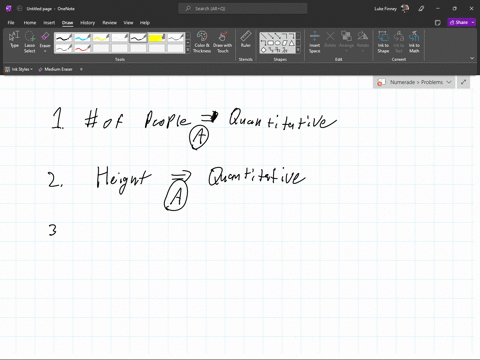Pick the straight line shape
Image resolution: width=480 pixels, height=360 pixels.
tap(263, 36)
